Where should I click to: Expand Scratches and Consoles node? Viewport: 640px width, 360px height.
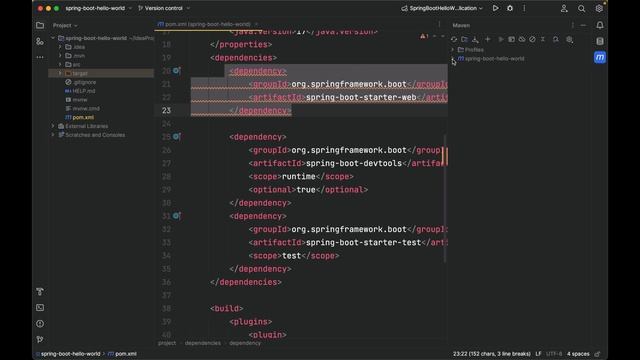[x=53, y=135]
